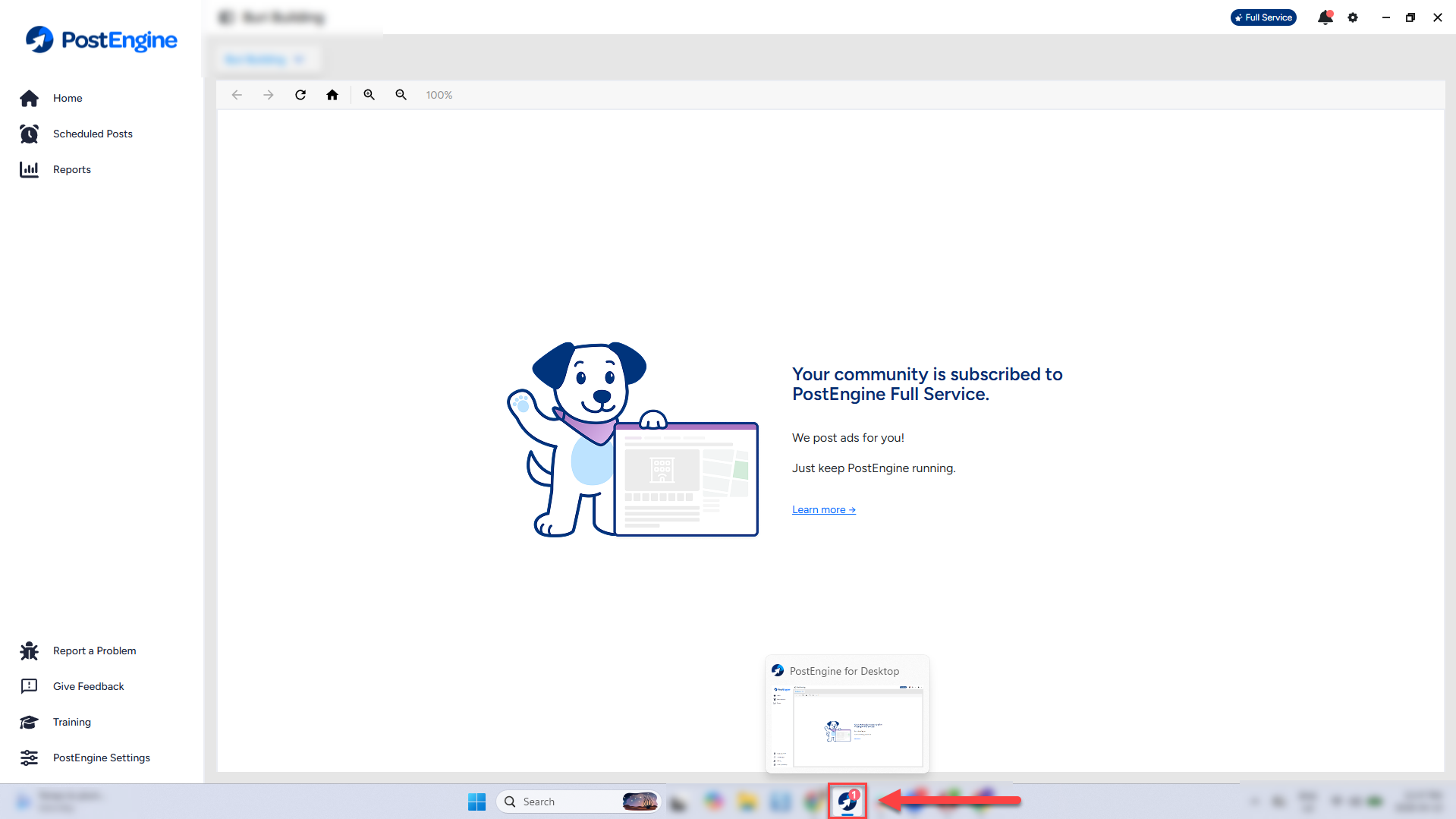
Task: Click the PostEngine logo
Action: pos(101,39)
